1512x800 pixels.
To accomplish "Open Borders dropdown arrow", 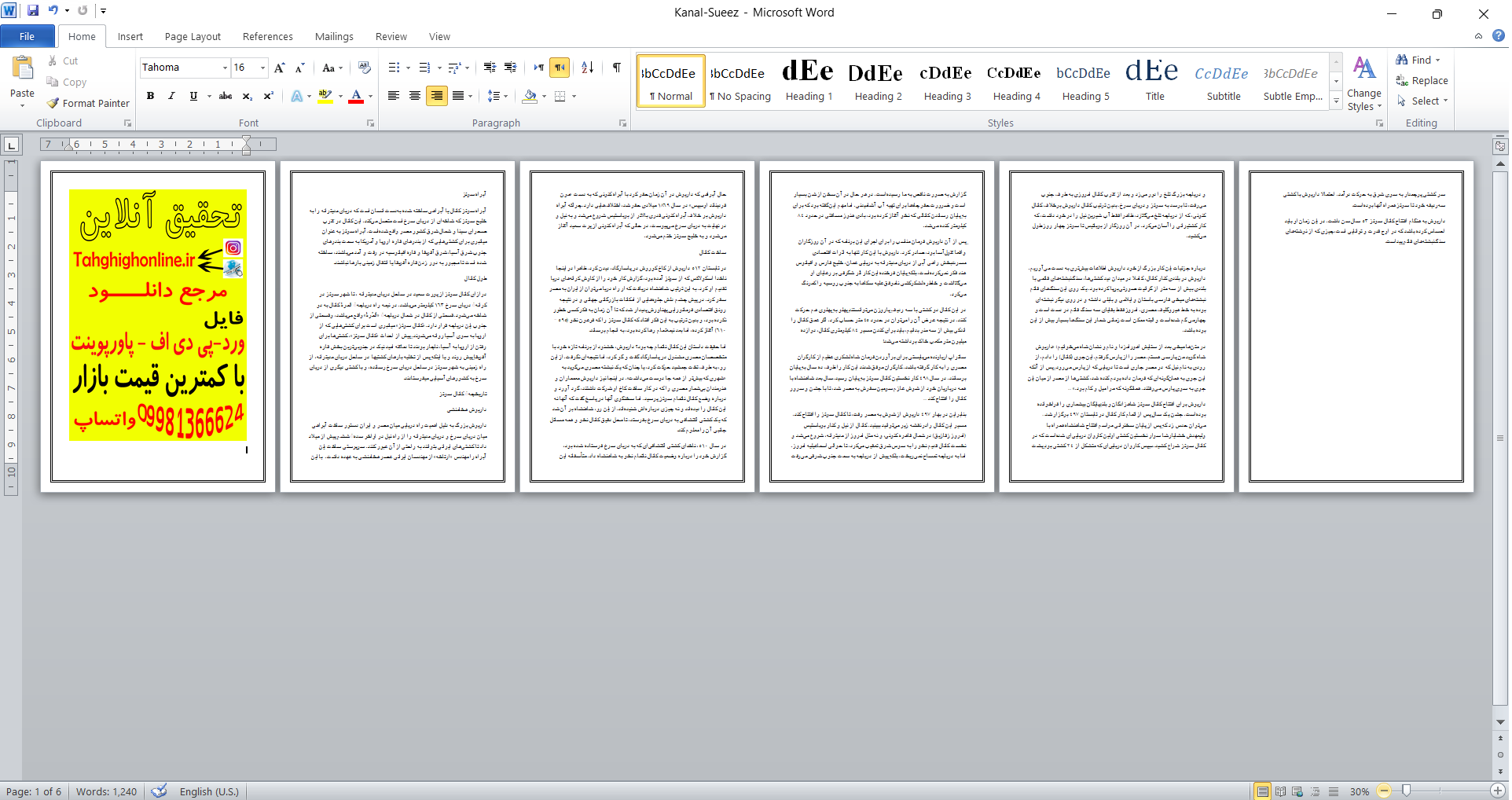I will (x=574, y=96).
